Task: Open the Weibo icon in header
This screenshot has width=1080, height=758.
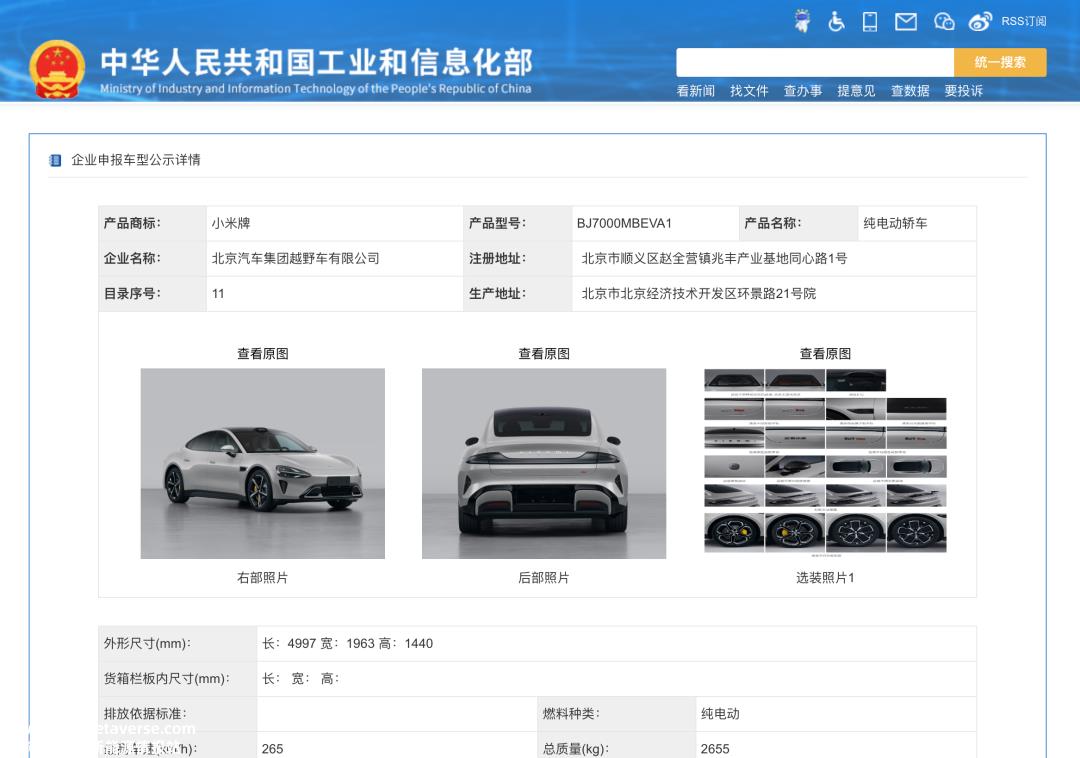Action: coord(979,22)
